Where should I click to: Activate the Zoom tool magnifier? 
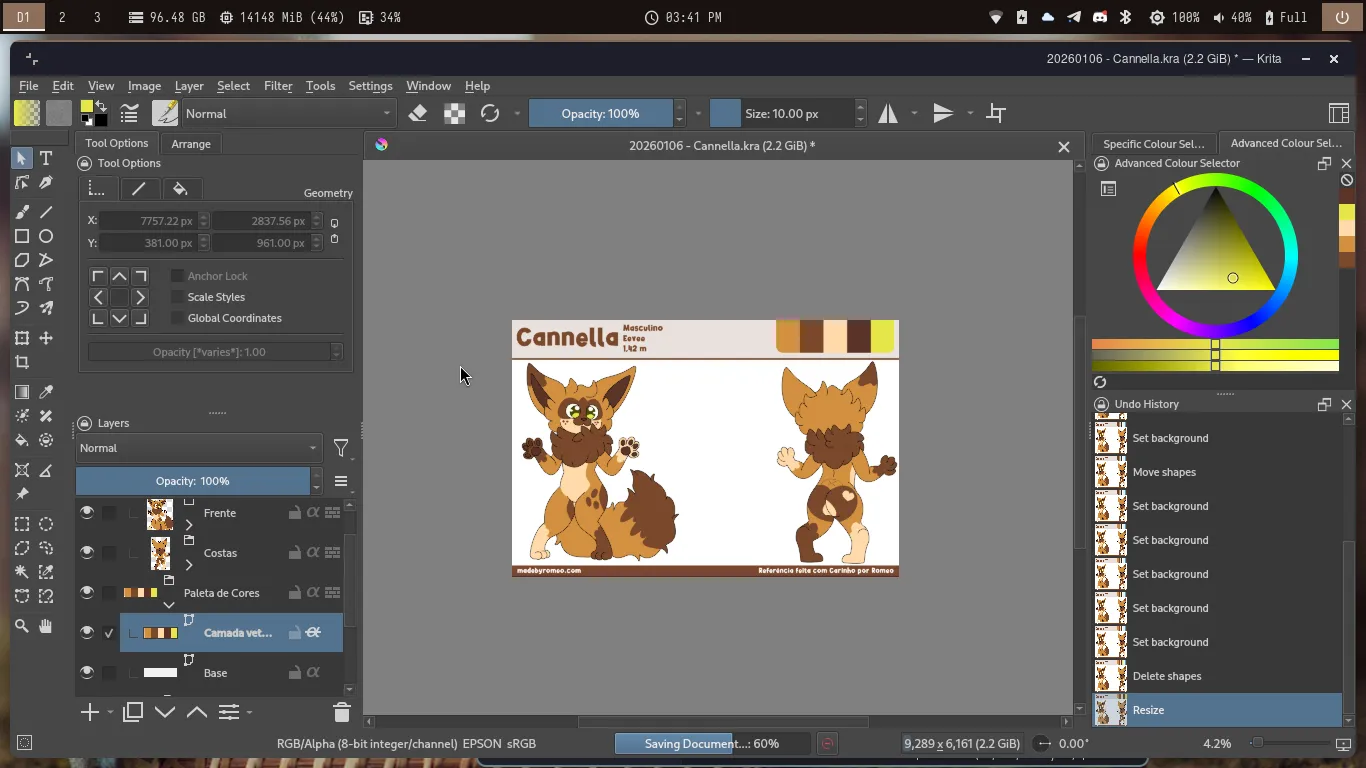[x=22, y=626]
